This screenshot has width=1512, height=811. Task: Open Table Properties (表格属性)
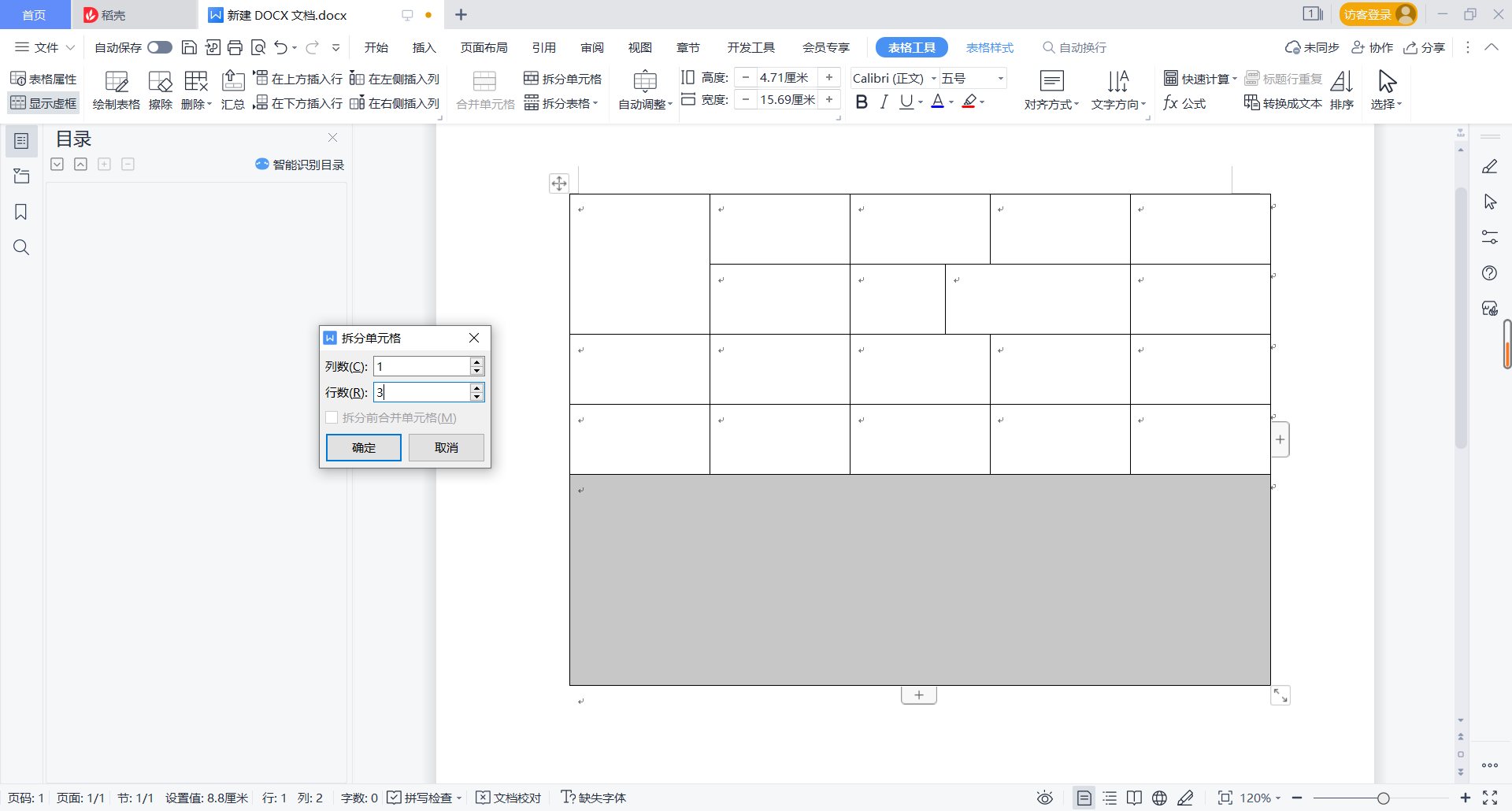(43, 79)
